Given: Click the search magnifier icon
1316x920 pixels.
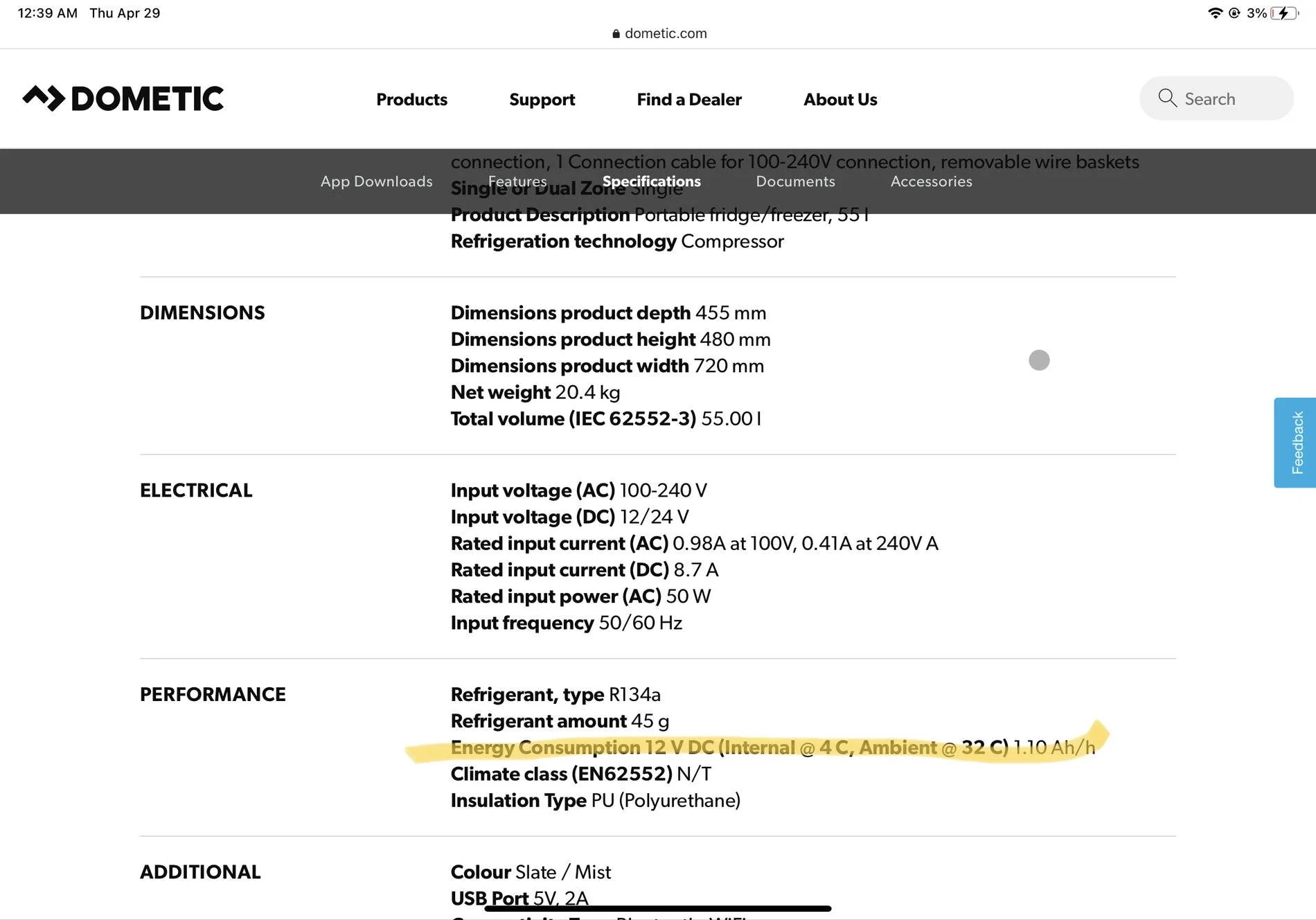Looking at the screenshot, I should (x=1168, y=98).
